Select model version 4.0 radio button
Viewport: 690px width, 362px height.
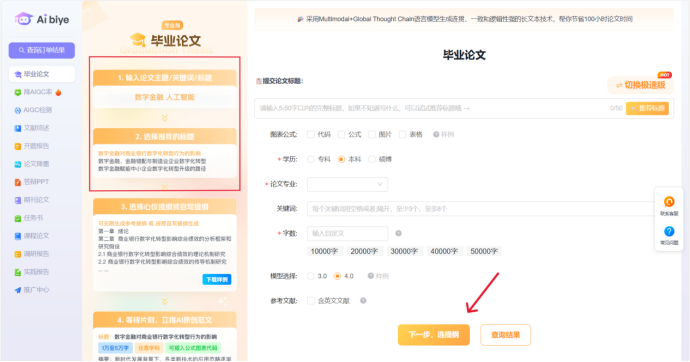pyautogui.click(x=337, y=276)
